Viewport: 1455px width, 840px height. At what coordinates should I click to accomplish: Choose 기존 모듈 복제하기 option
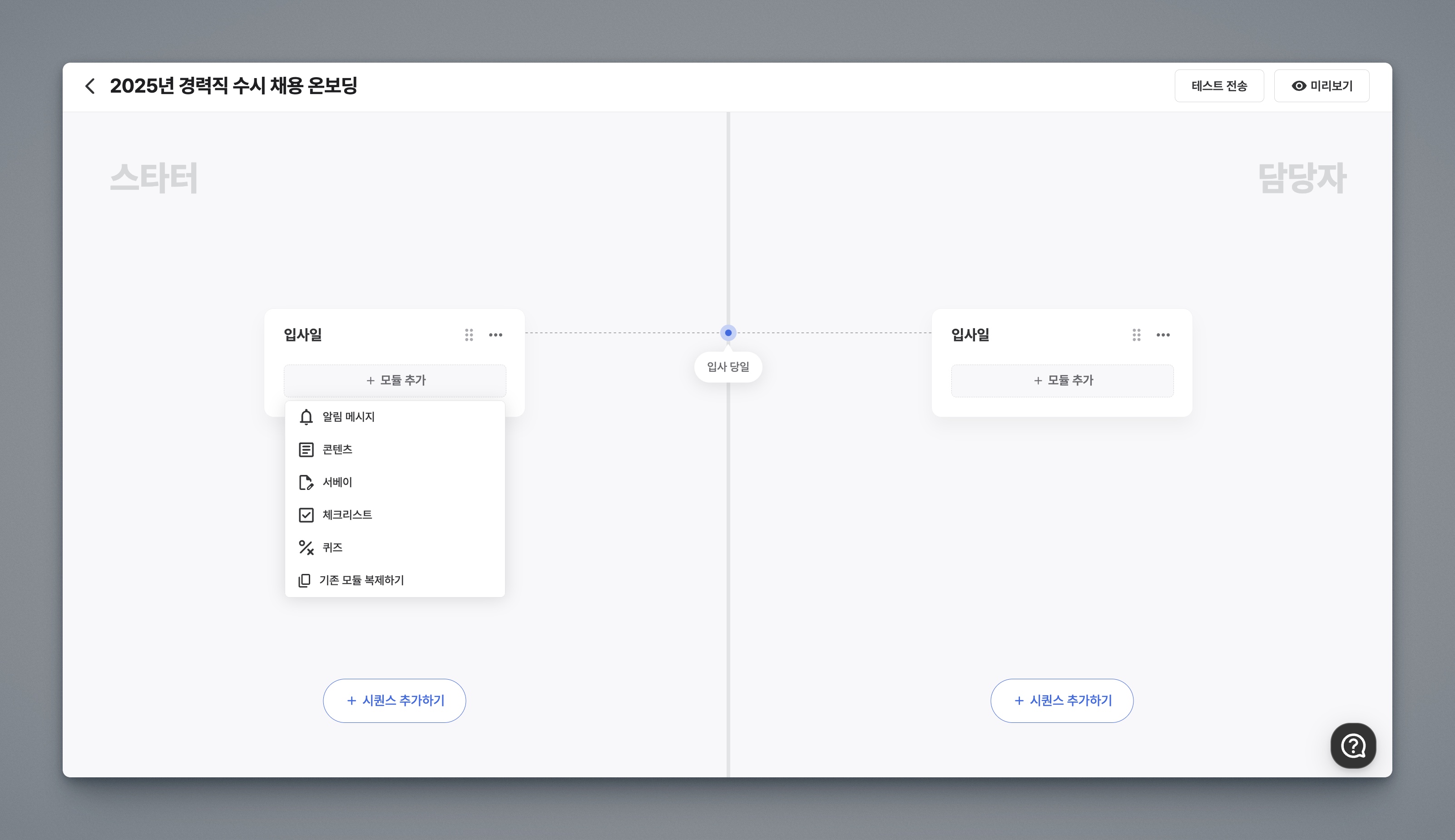pos(361,580)
